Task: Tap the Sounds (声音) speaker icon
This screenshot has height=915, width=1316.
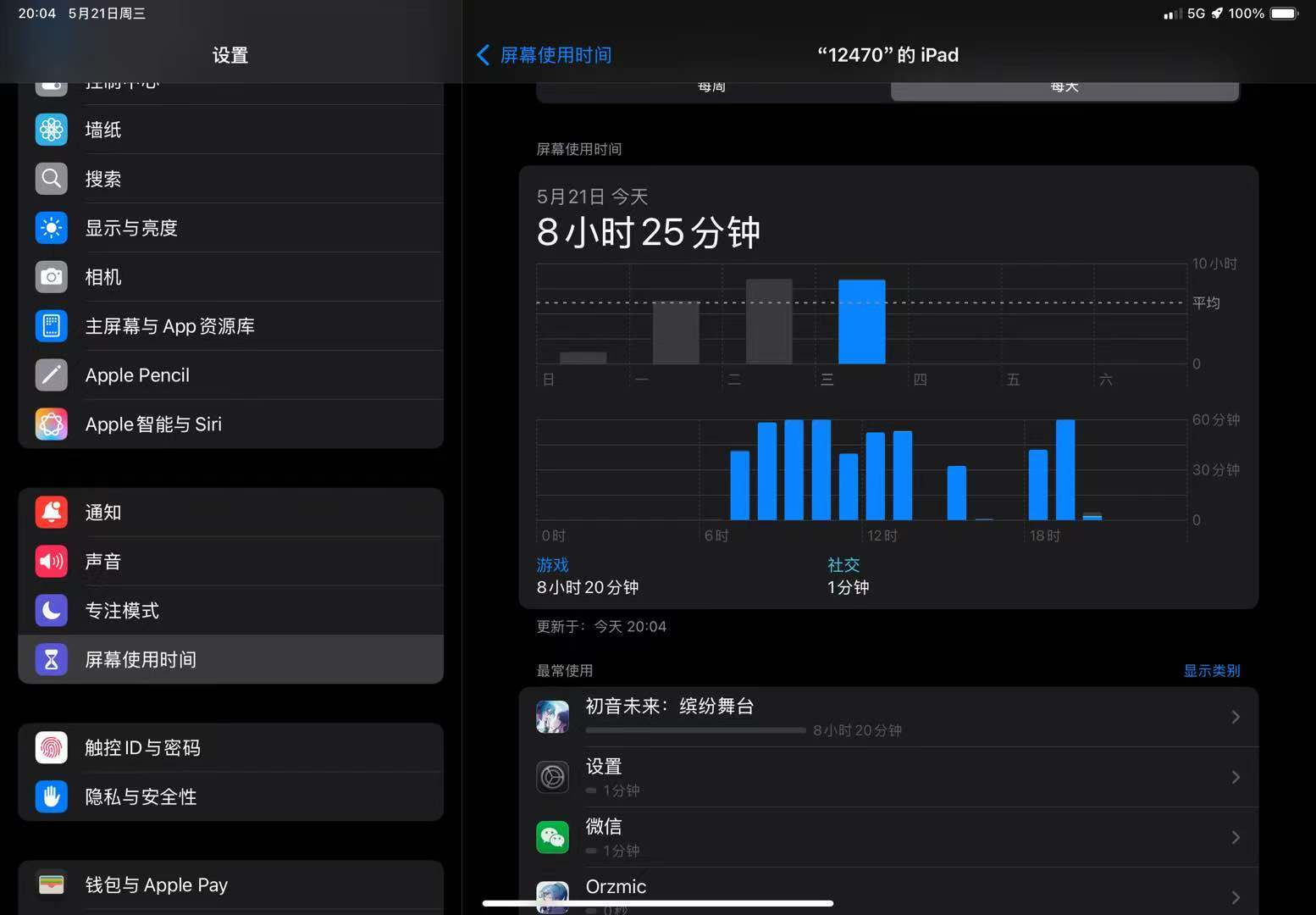Action: 52,562
